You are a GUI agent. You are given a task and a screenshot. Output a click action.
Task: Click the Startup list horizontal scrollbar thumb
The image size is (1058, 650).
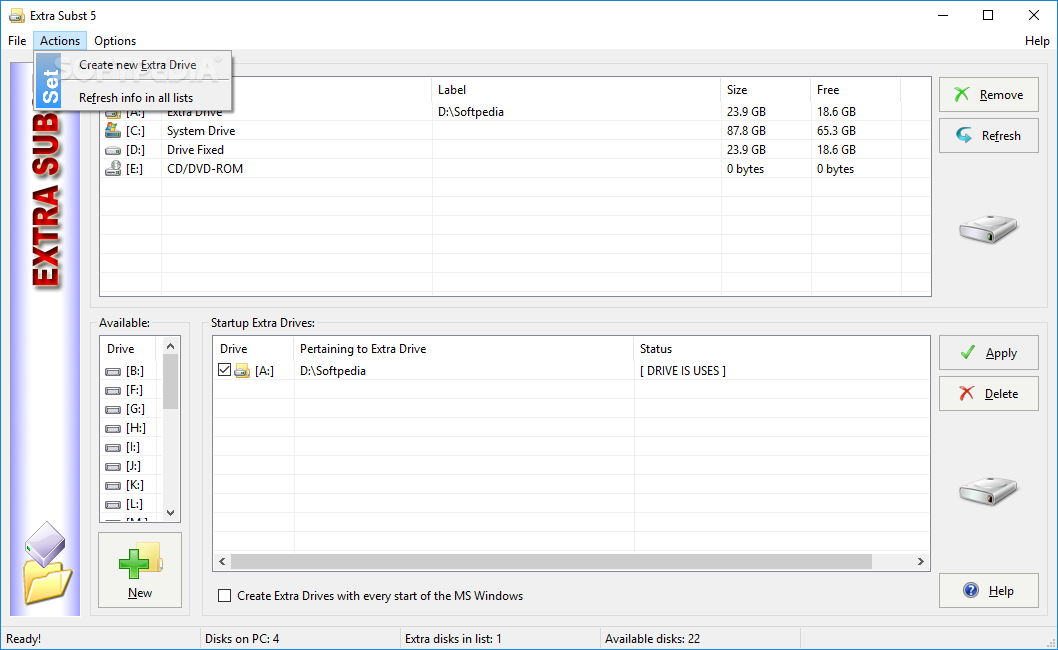(x=551, y=562)
